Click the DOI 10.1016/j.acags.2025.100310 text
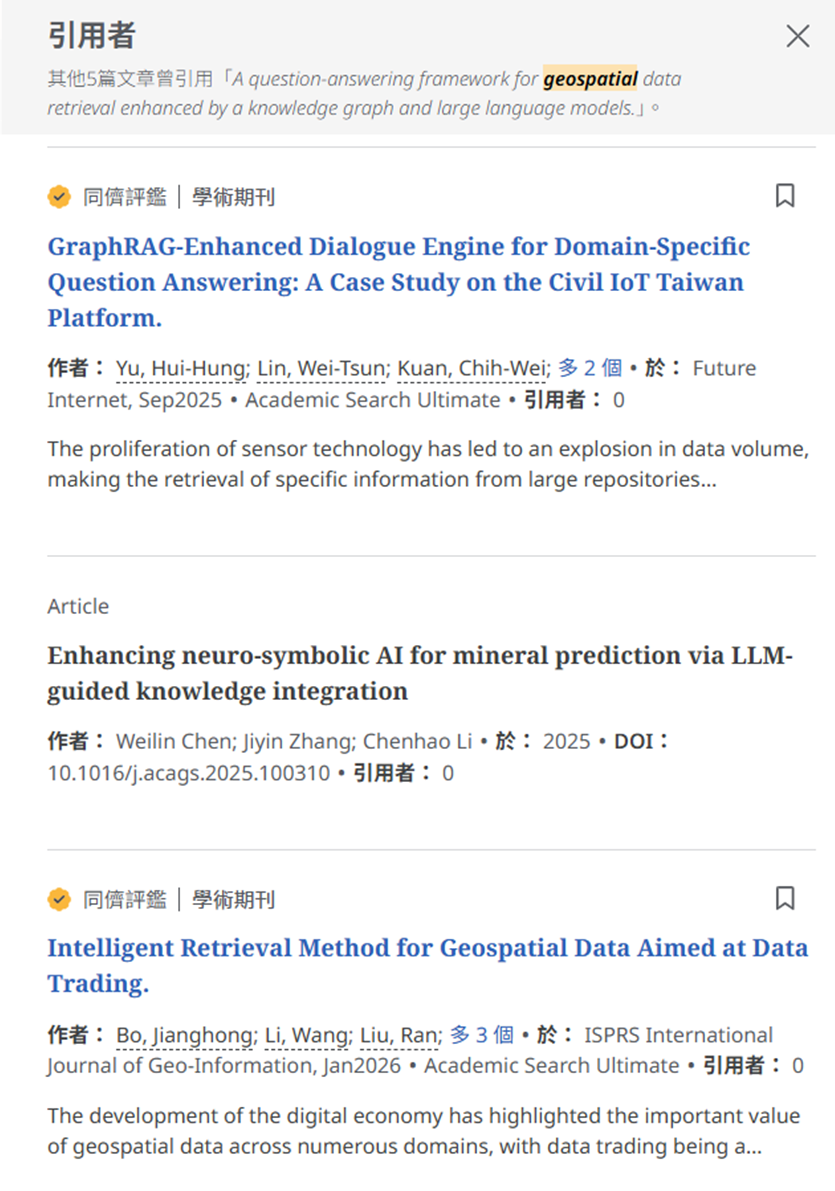The image size is (835, 1191). point(189,773)
